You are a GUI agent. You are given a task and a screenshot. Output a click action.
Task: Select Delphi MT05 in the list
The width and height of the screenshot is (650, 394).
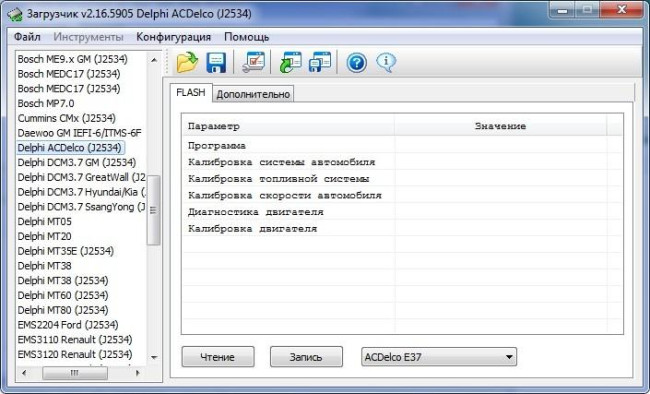tap(44, 221)
